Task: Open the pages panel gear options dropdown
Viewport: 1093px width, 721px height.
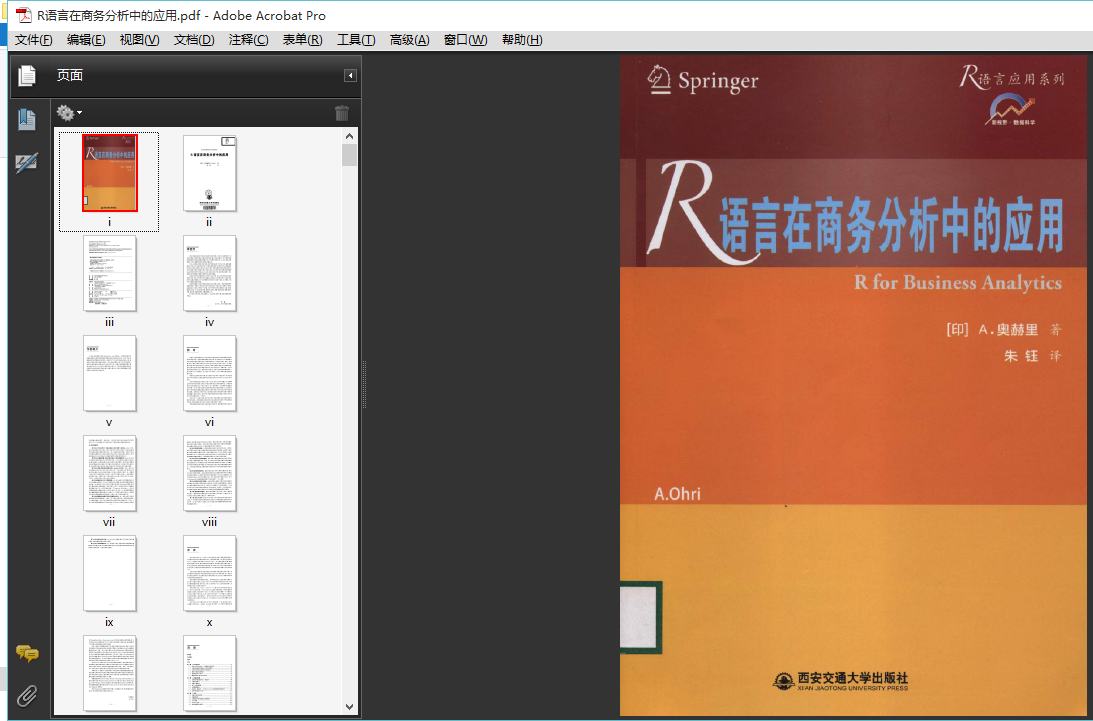Action: [69, 112]
